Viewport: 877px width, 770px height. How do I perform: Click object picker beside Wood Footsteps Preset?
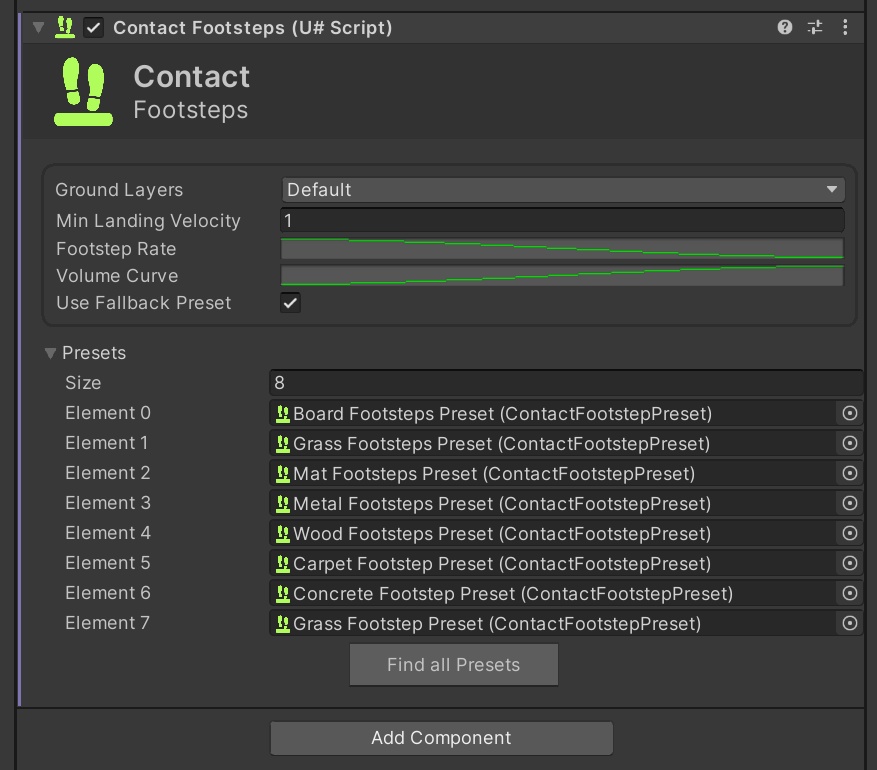[851, 533]
